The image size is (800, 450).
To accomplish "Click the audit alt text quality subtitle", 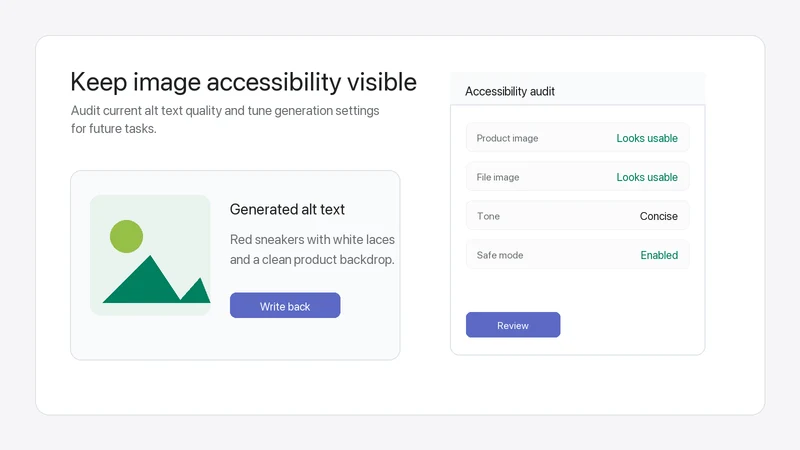I will coord(225,119).
